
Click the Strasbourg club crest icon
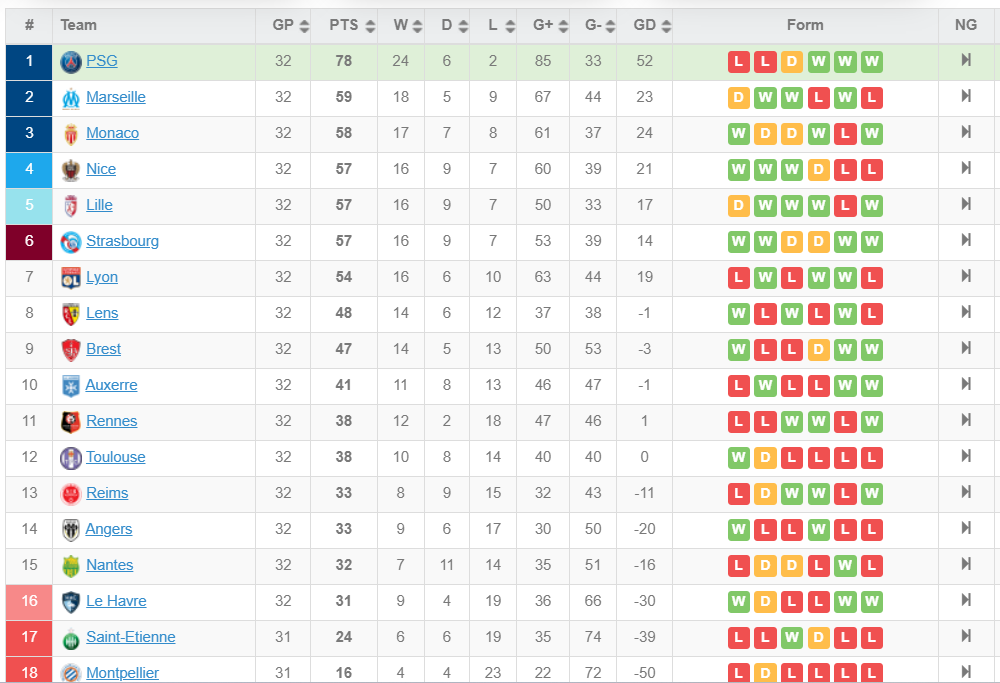71,242
